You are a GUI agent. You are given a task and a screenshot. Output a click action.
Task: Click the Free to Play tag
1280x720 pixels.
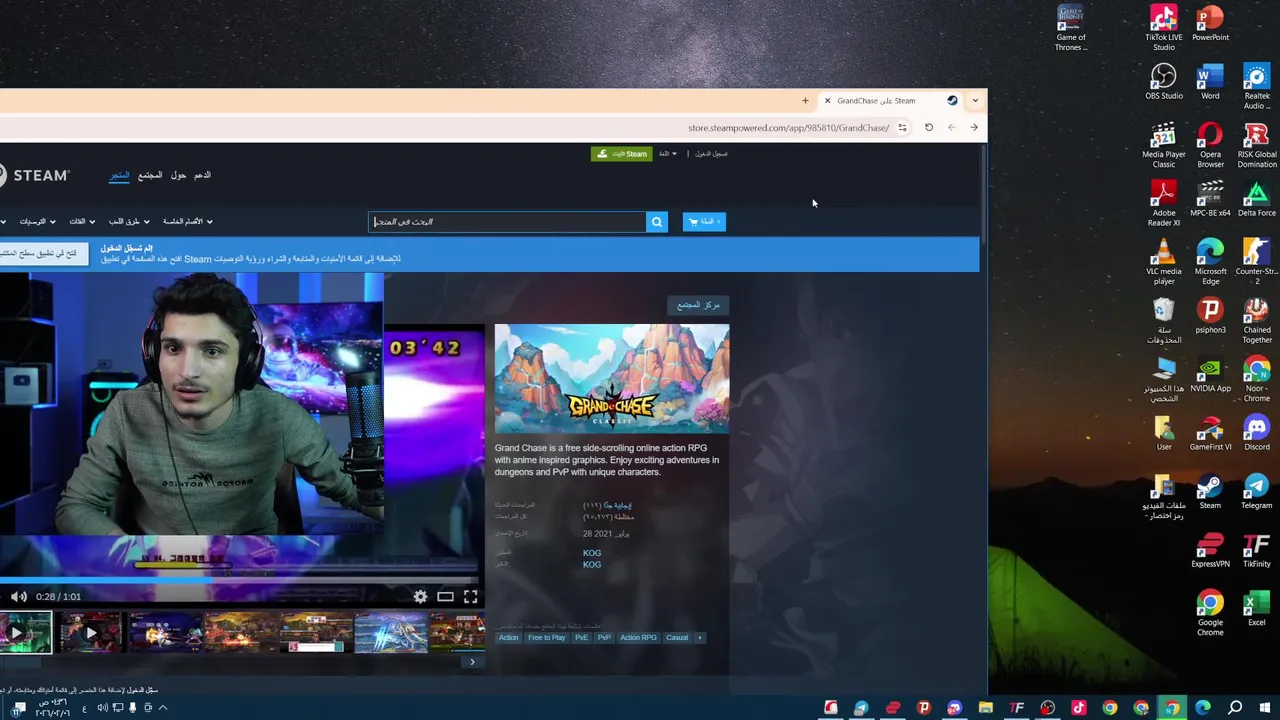[546, 638]
